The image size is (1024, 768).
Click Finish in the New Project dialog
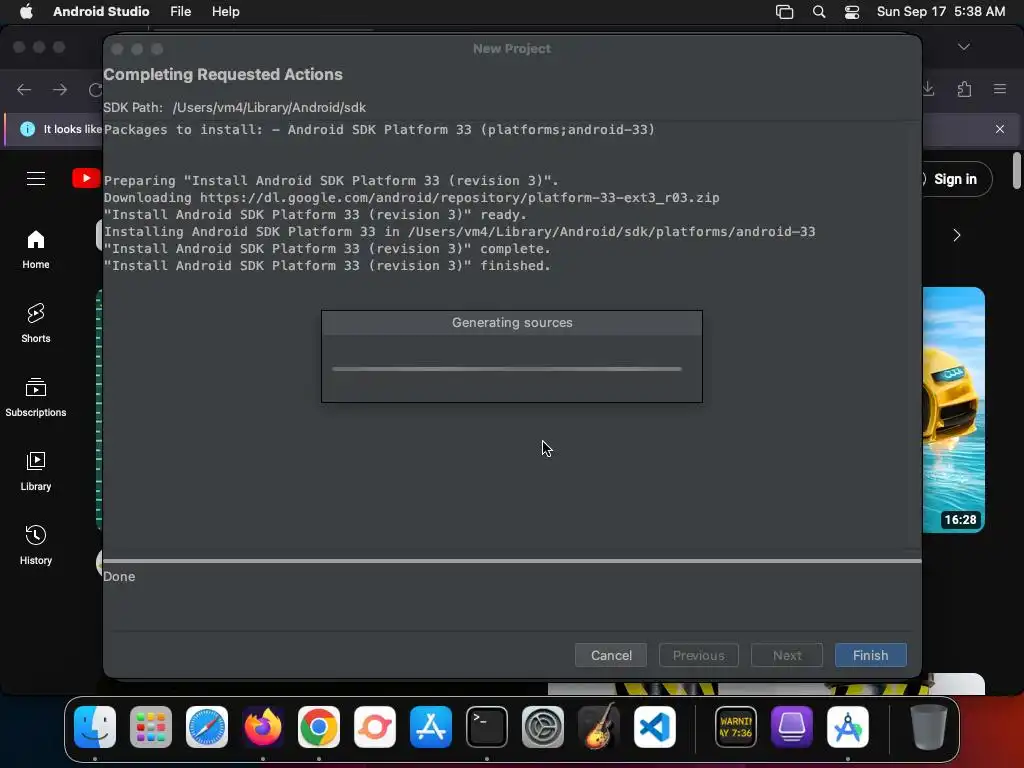pos(871,655)
